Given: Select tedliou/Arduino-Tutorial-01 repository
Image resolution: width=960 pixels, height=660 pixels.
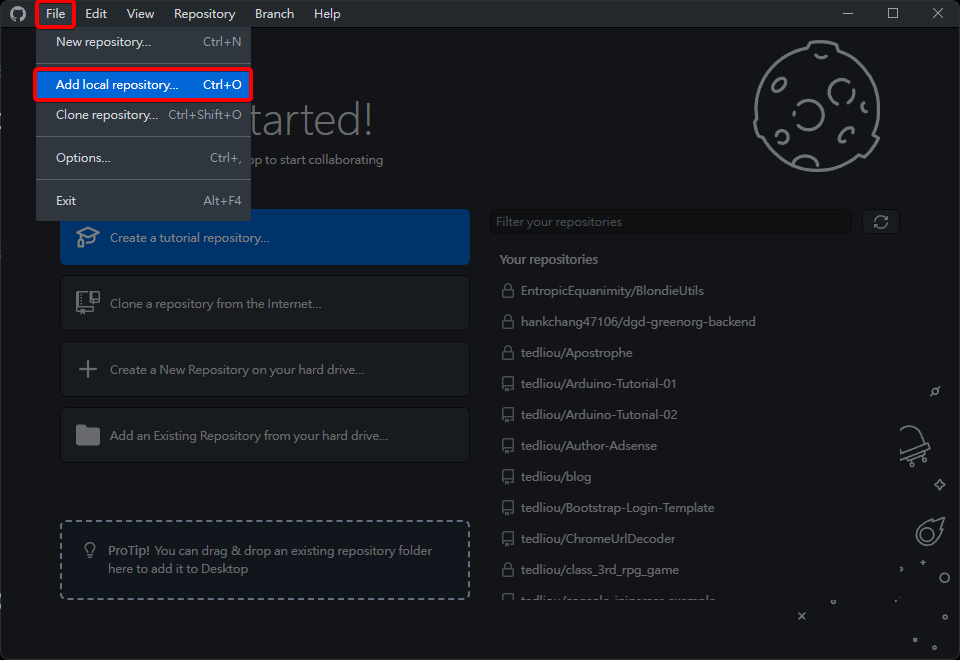Looking at the screenshot, I should tap(598, 384).
